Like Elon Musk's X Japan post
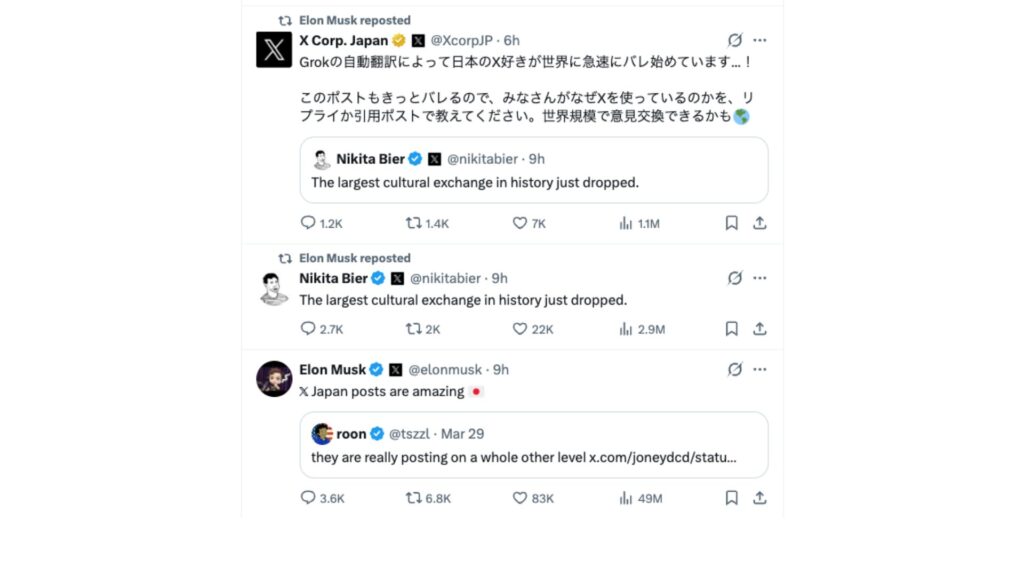Image resolution: width=1024 pixels, height=576 pixels. (520, 498)
